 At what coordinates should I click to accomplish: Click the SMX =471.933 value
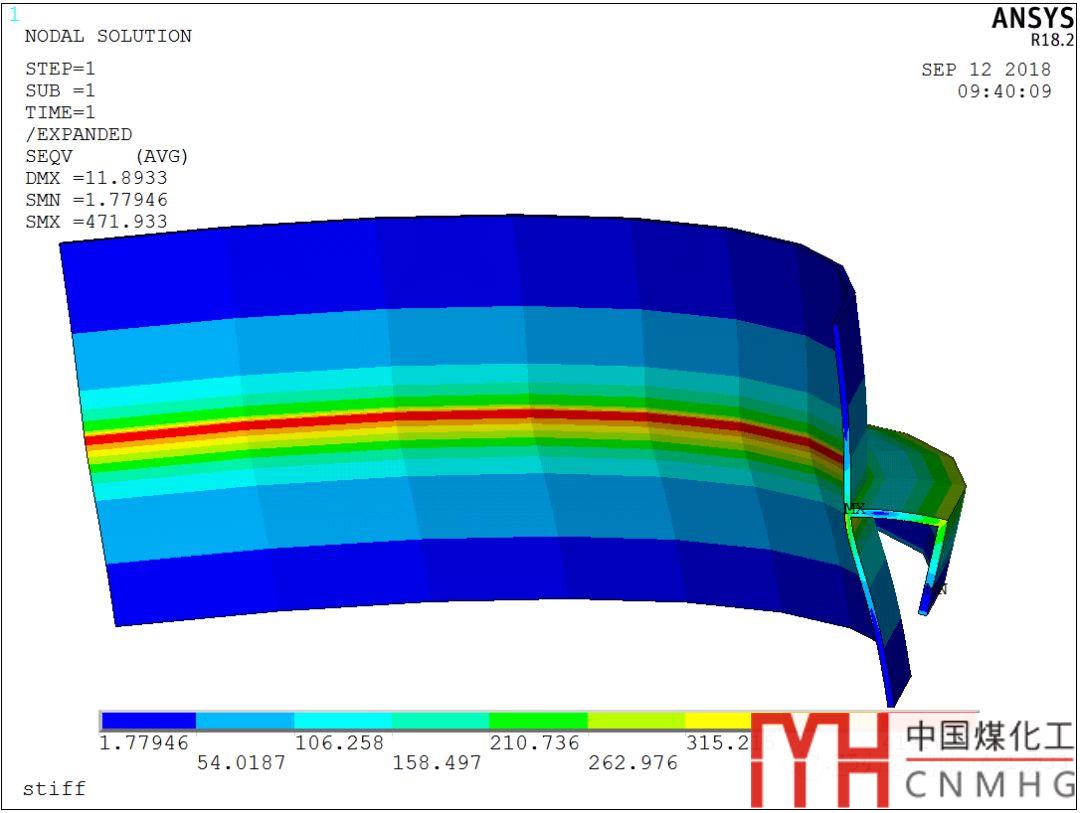pyautogui.click(x=96, y=222)
